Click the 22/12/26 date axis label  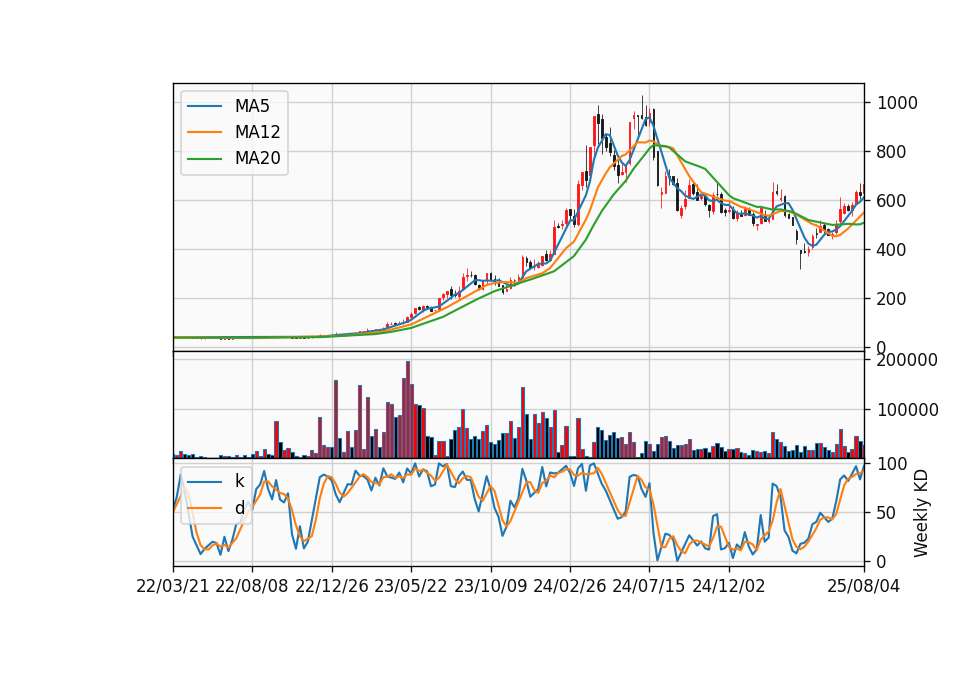(x=332, y=586)
